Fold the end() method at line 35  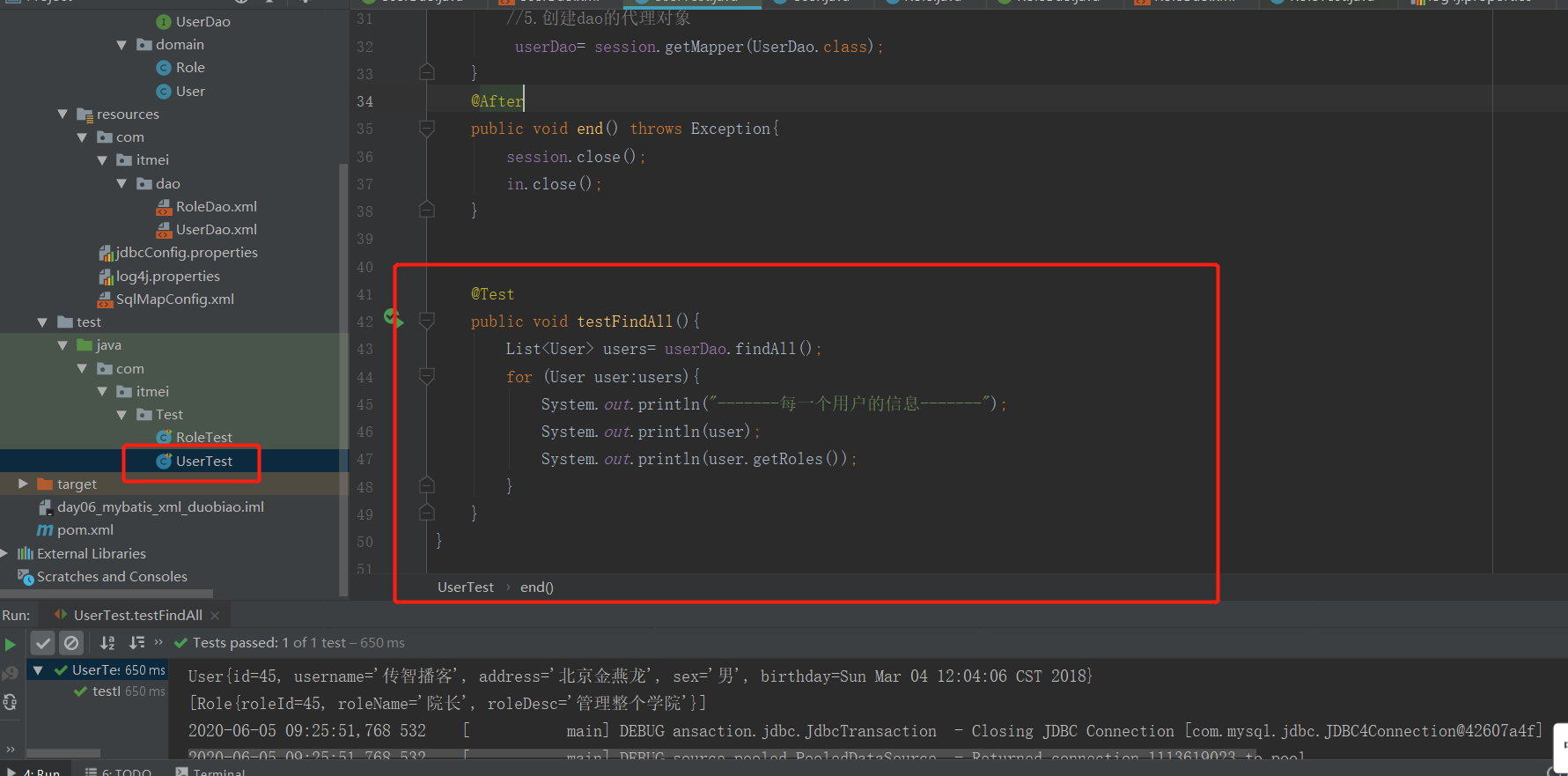(x=427, y=129)
